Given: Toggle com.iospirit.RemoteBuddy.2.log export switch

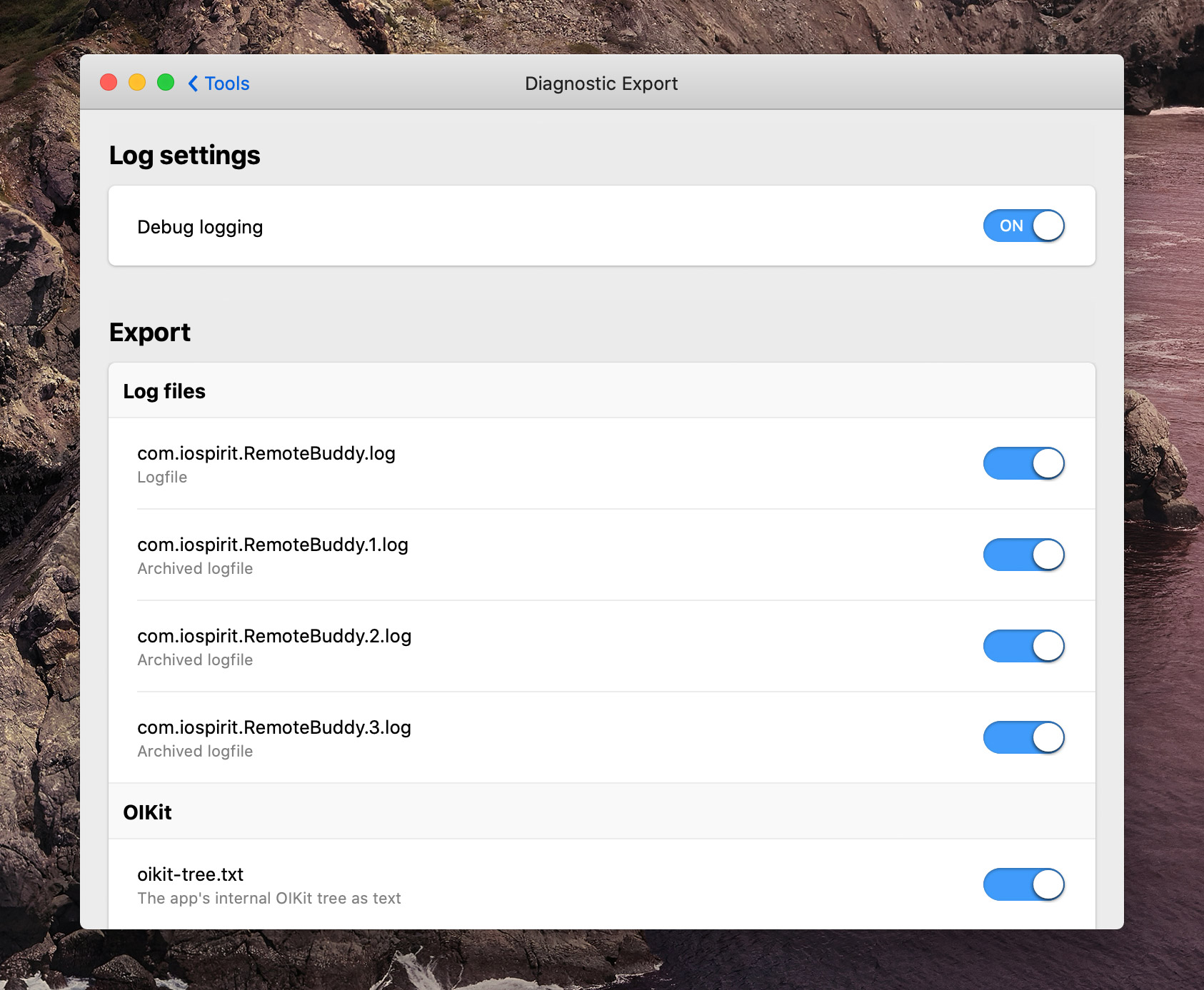Looking at the screenshot, I should (x=1023, y=646).
